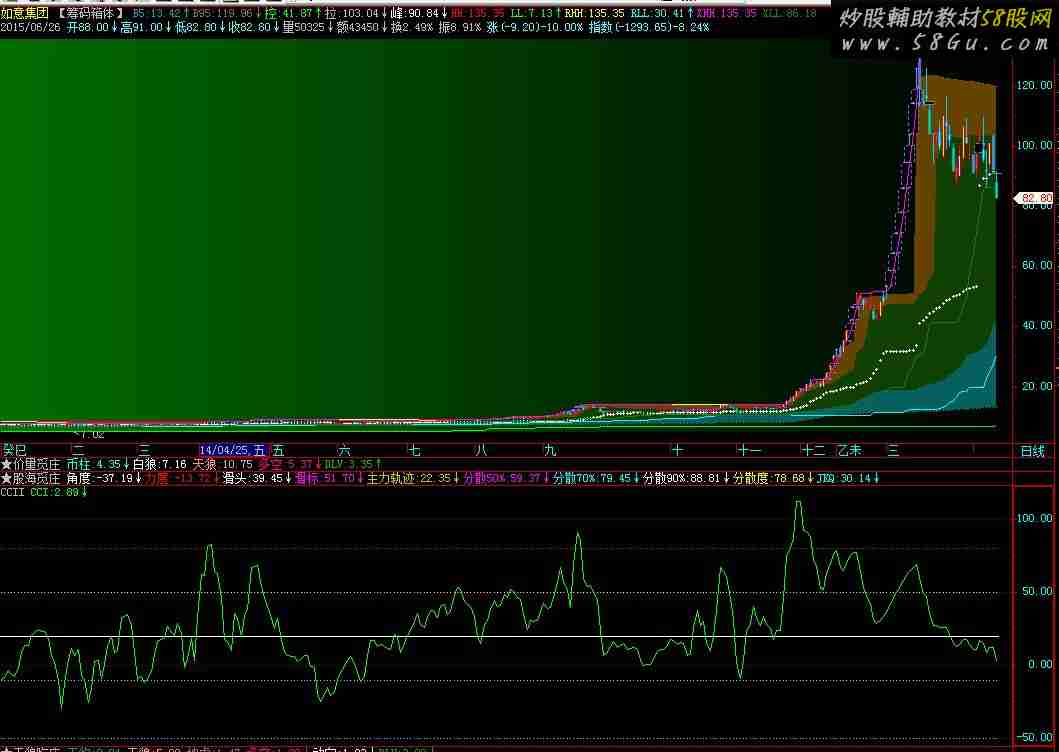Click the 120.00 label on price axis
Screen dimensions: 1059x752
[x=1034, y=86]
